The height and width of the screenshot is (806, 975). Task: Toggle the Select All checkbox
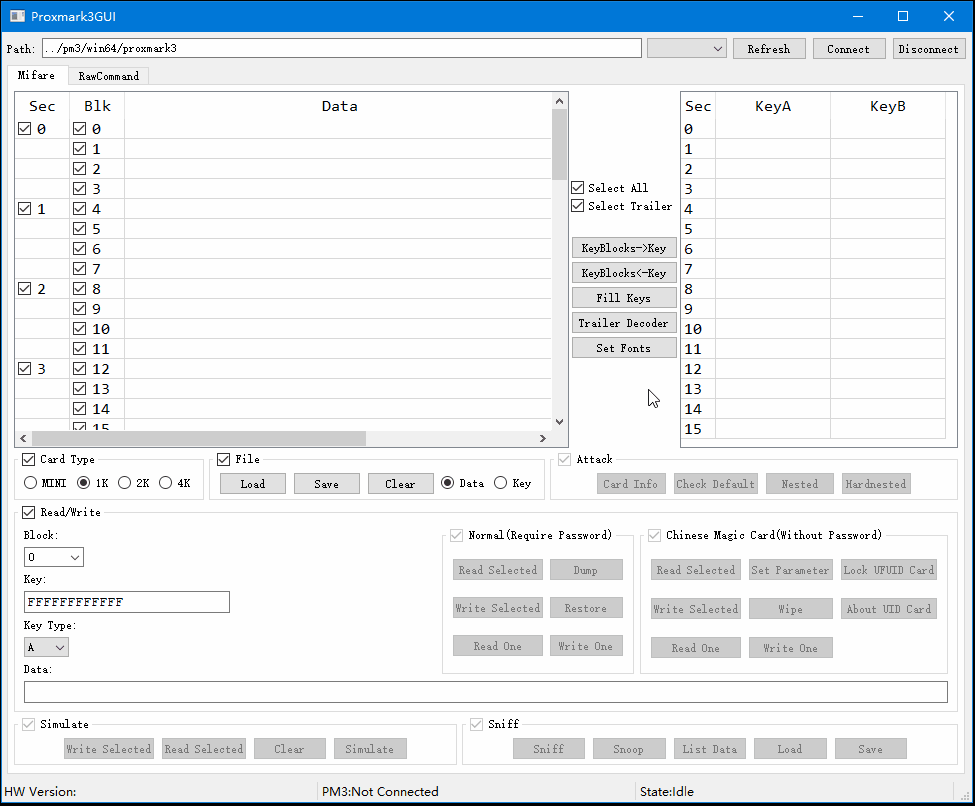tap(578, 188)
